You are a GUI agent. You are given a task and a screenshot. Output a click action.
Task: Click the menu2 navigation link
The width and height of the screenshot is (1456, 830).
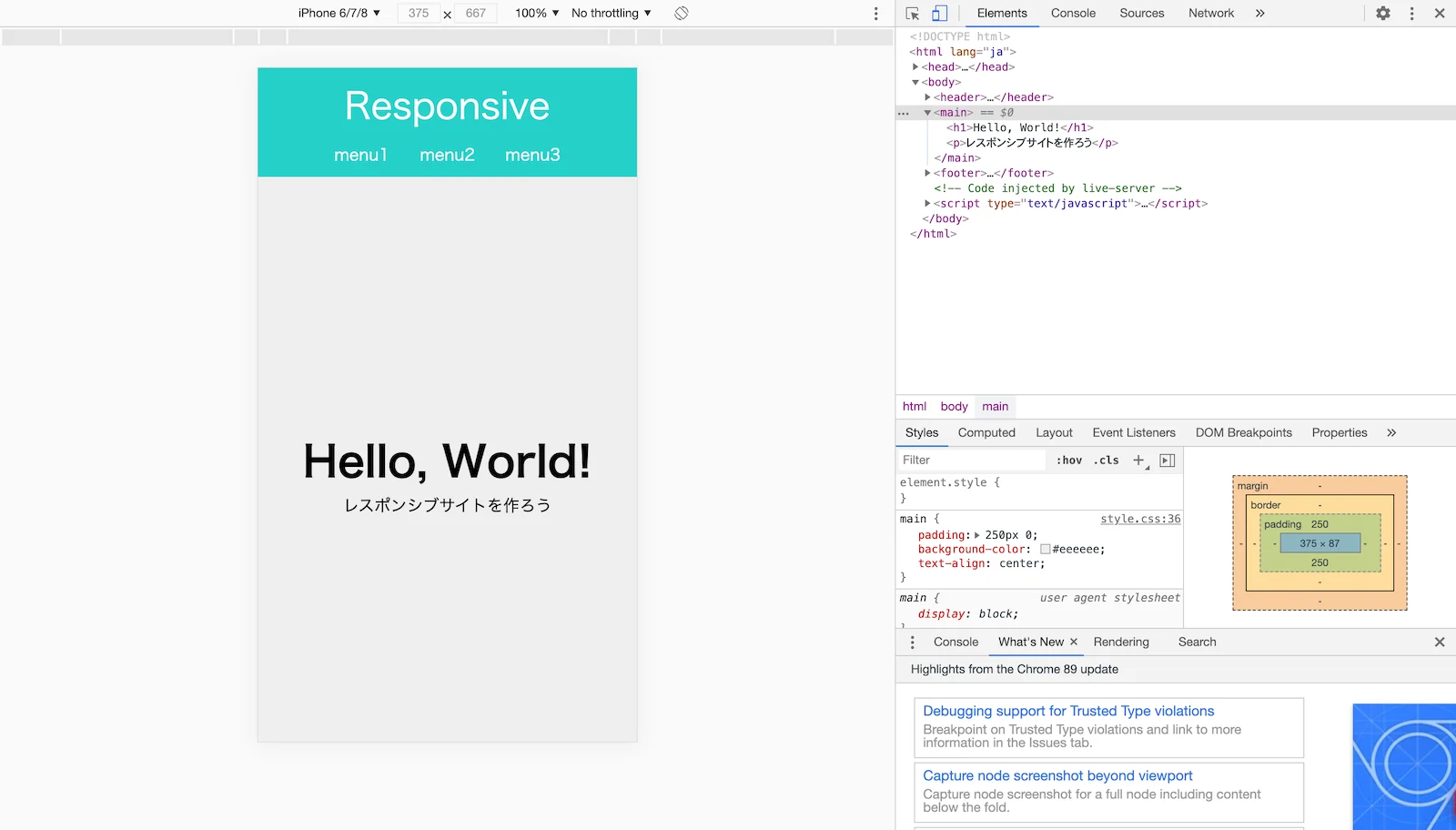tap(447, 156)
